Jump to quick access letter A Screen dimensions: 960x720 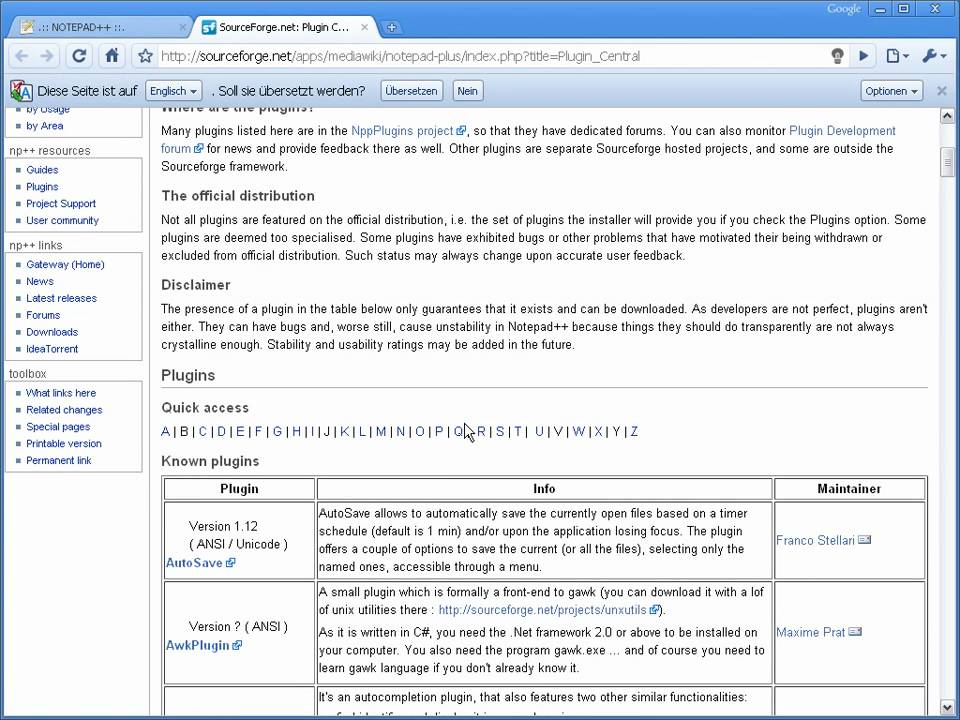point(165,432)
